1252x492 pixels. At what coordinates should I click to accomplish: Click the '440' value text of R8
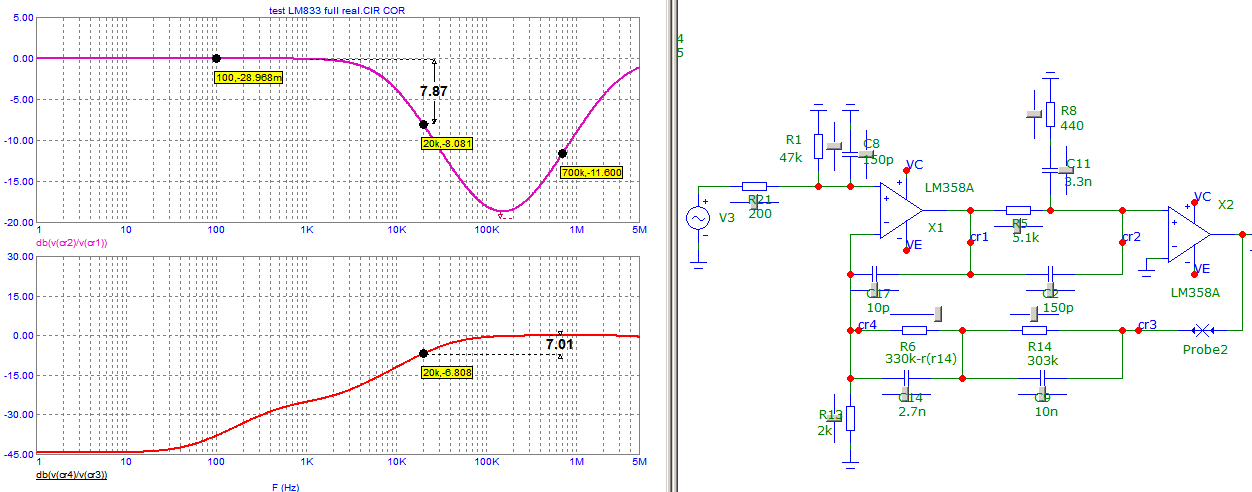[x=1072, y=126]
